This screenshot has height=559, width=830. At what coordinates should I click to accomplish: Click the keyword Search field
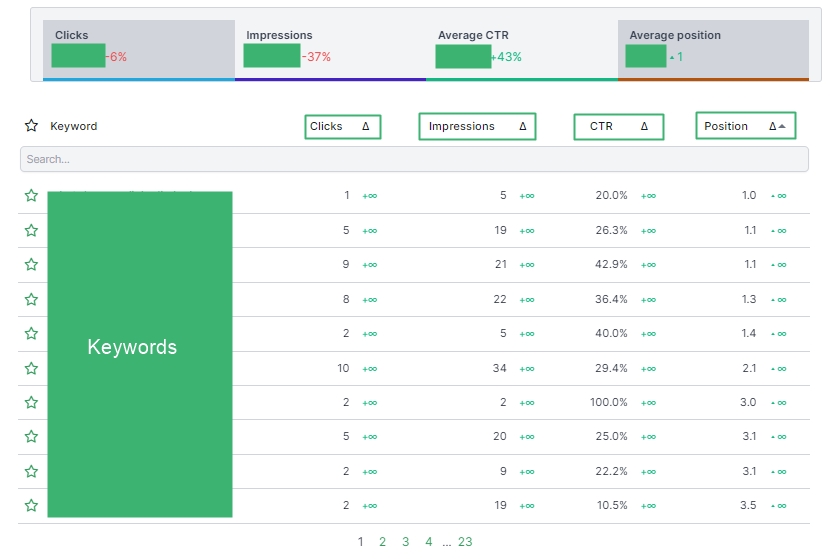[414, 159]
